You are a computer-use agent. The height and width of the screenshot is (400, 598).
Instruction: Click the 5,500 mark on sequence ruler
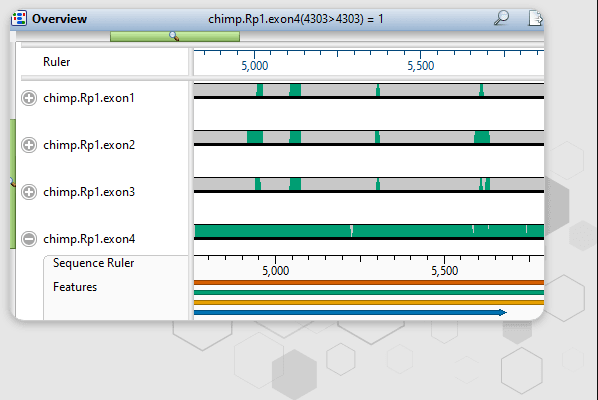[445, 271]
